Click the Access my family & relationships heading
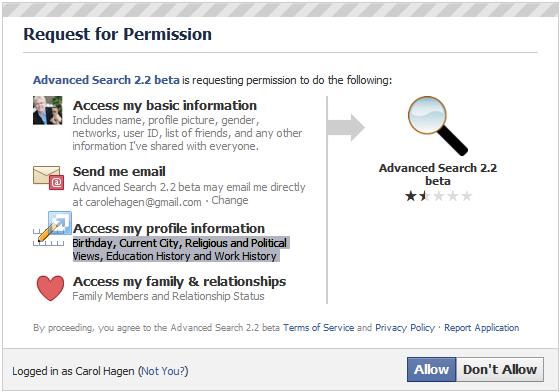 [179, 282]
